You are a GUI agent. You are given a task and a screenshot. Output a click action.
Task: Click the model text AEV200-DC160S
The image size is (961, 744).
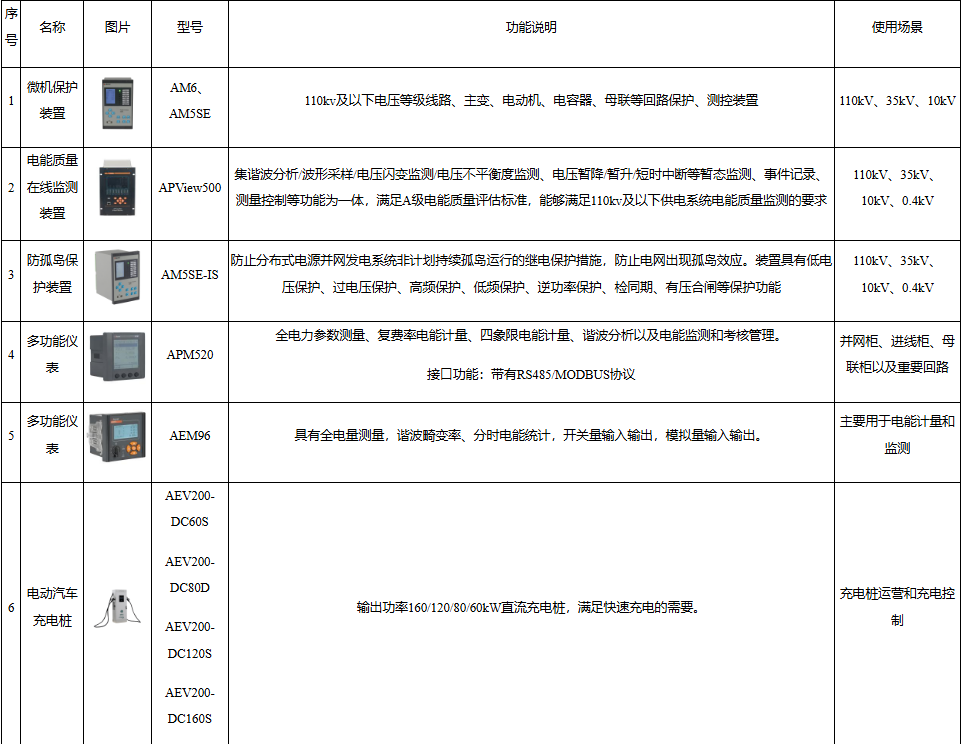tap(189, 705)
